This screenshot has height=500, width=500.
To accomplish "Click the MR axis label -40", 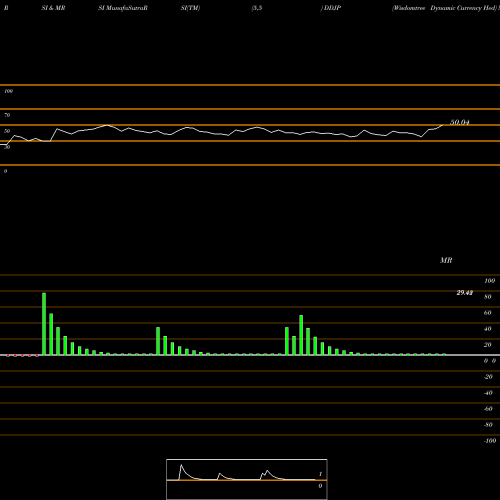I will (488, 393).
